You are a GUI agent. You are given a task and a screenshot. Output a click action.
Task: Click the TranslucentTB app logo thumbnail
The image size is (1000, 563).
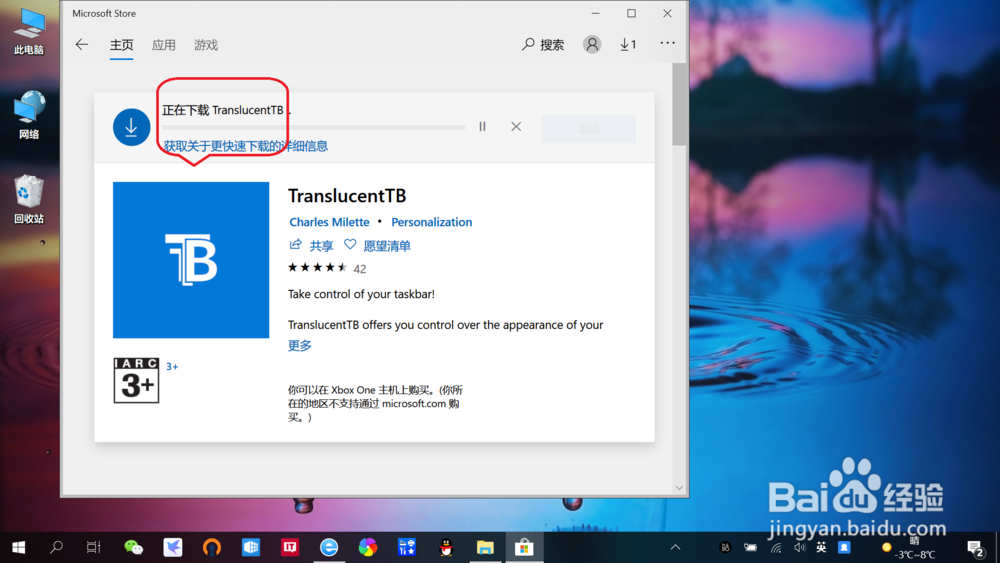pyautogui.click(x=191, y=260)
